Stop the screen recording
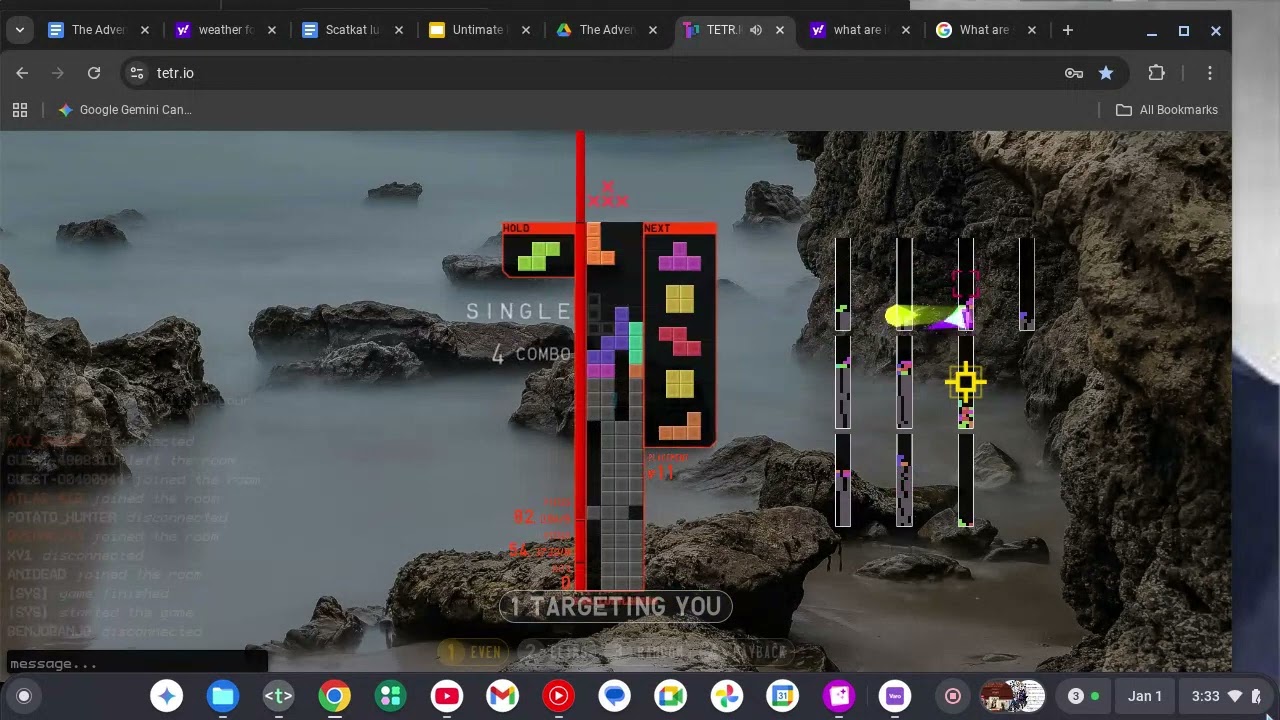Viewport: 1280px width, 720px height. (x=953, y=696)
